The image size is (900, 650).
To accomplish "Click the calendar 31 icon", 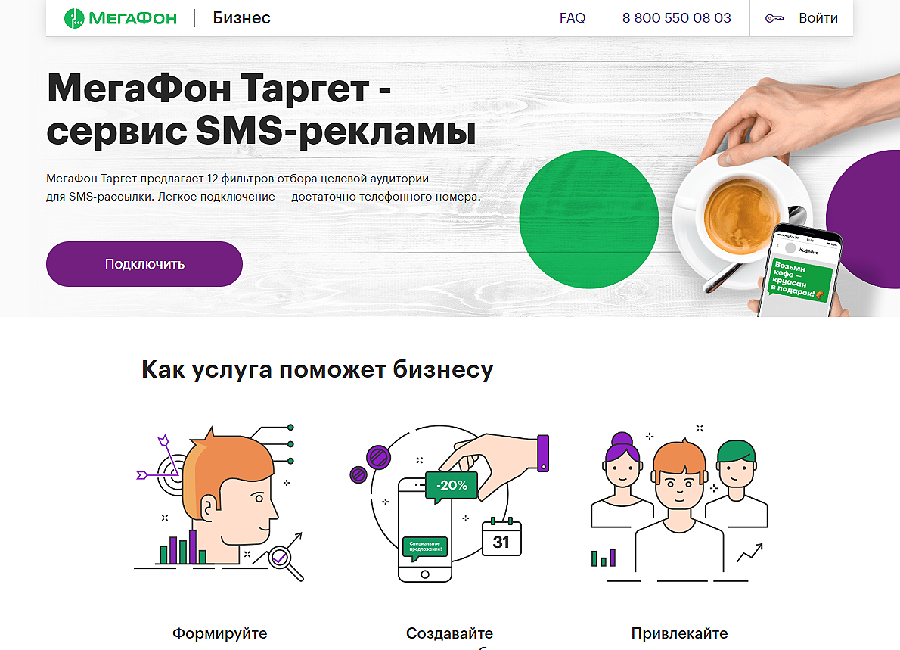I will pyautogui.click(x=502, y=536).
